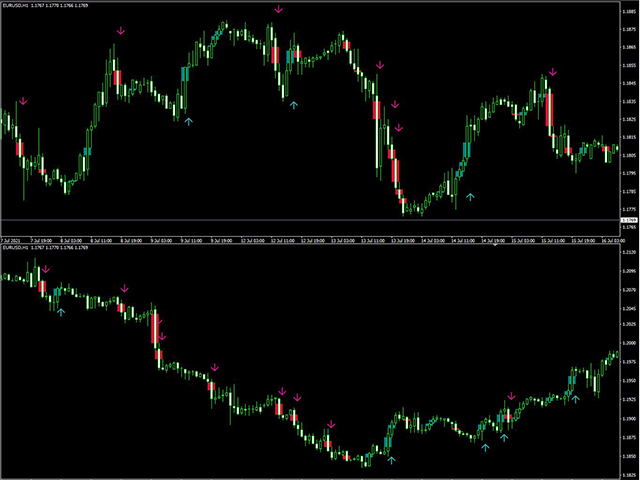Click the 14 Jul 11:00 time label
The width and height of the screenshot is (640, 480).
coord(462,241)
